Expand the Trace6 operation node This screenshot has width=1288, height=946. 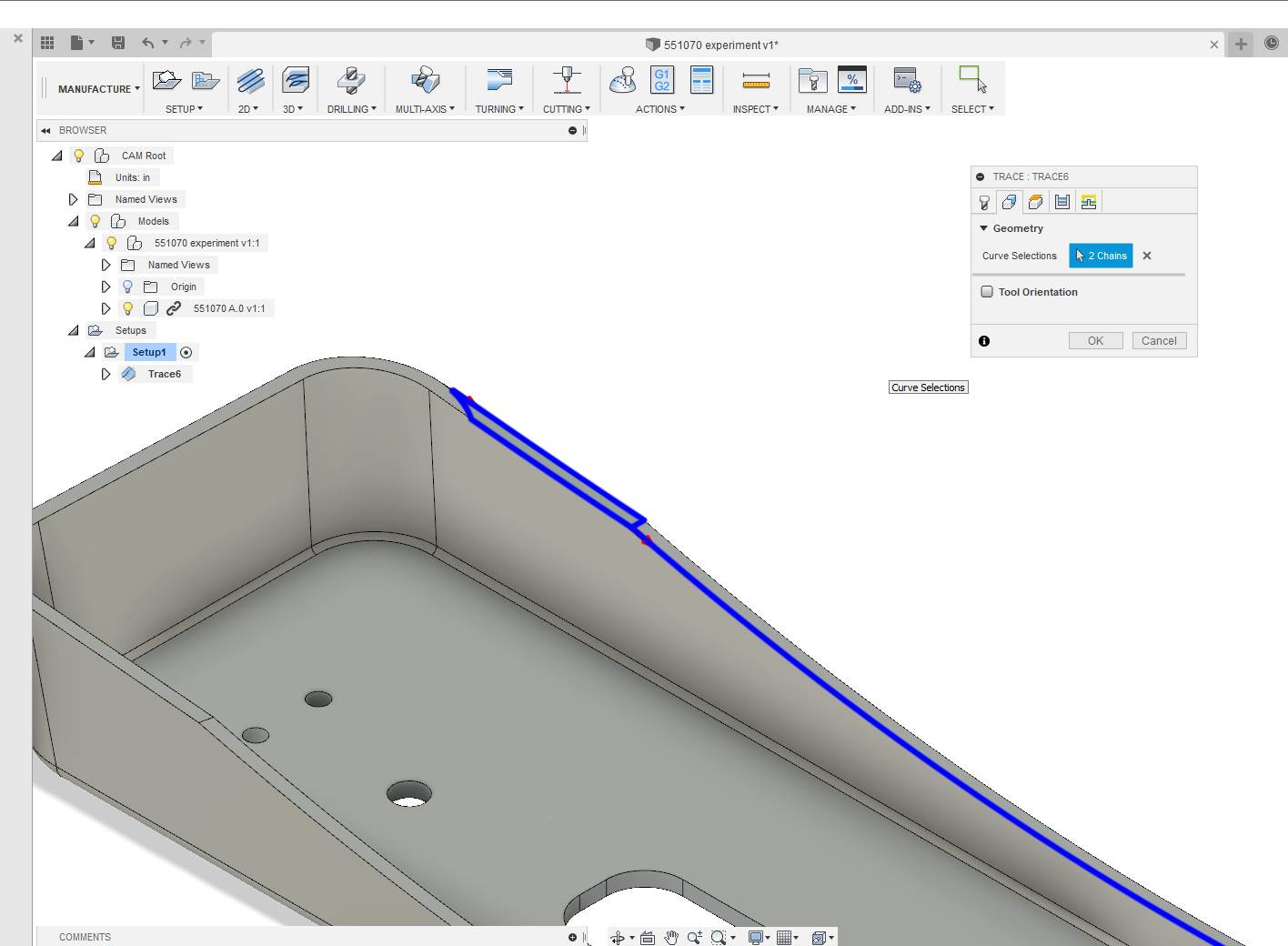(x=106, y=374)
